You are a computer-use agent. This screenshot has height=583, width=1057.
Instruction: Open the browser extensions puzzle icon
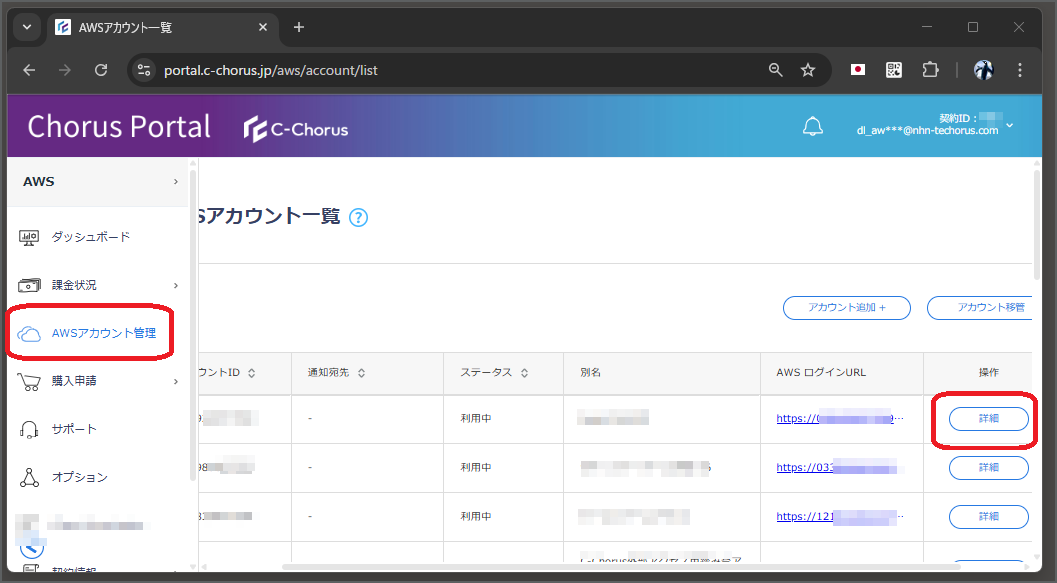coord(930,69)
